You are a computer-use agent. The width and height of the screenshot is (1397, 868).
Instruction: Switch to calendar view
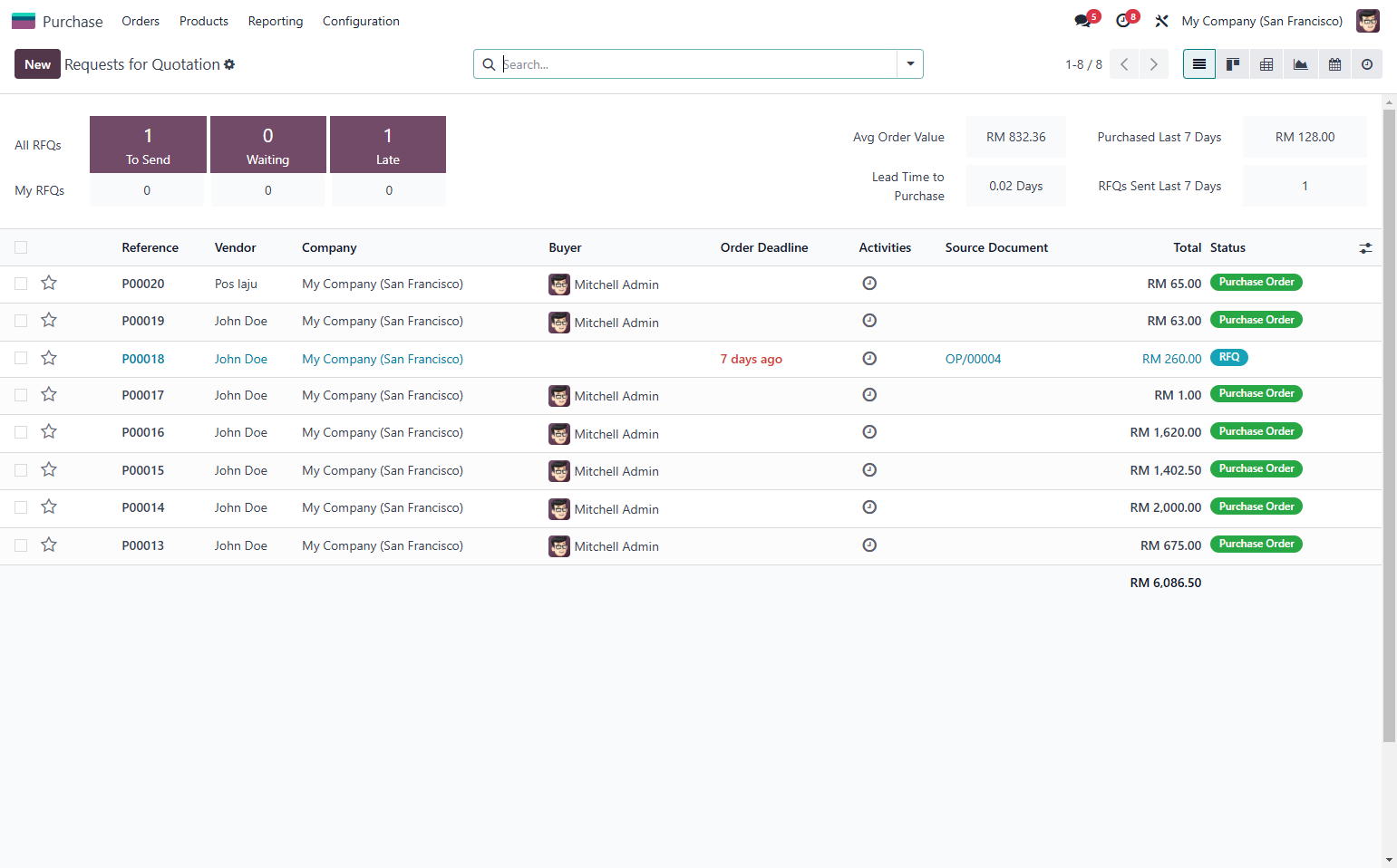1334,64
